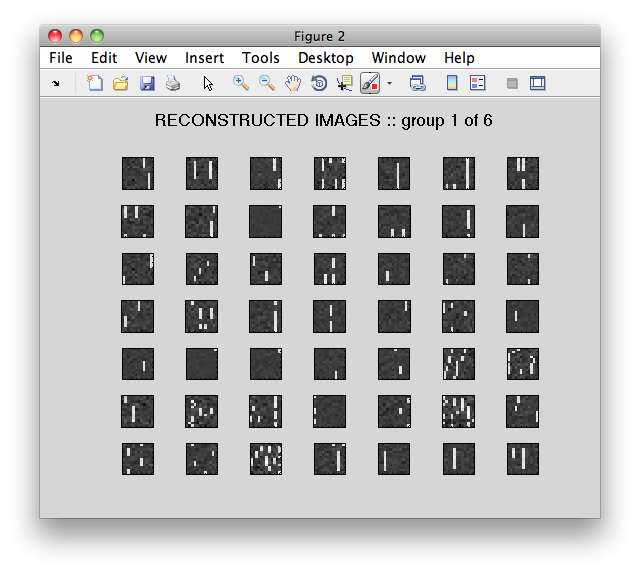The height and width of the screenshot is (573, 640).
Task: Open the Tools menu
Action: click(261, 58)
